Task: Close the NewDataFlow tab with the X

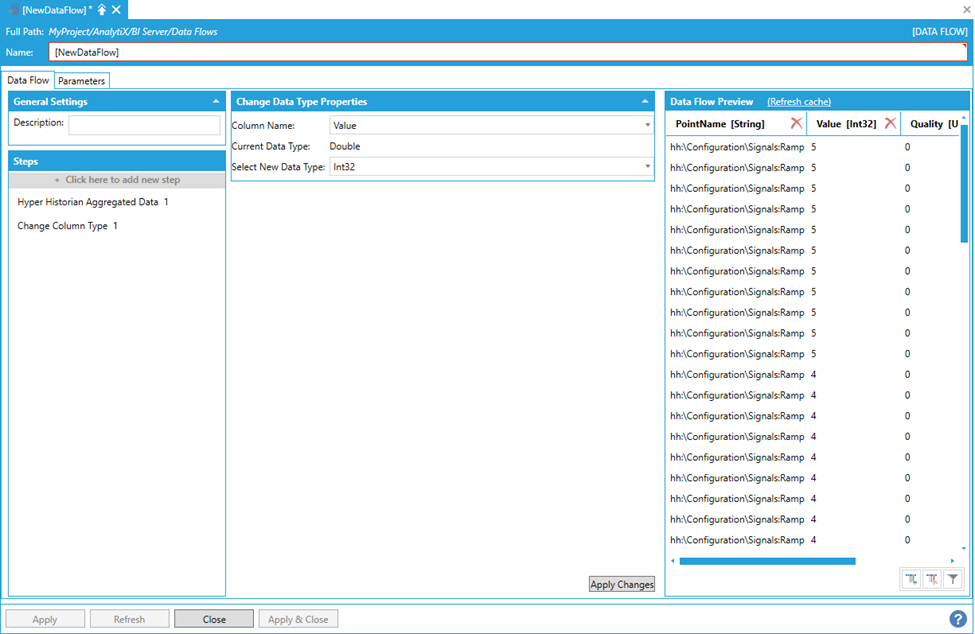Action: 116,9
